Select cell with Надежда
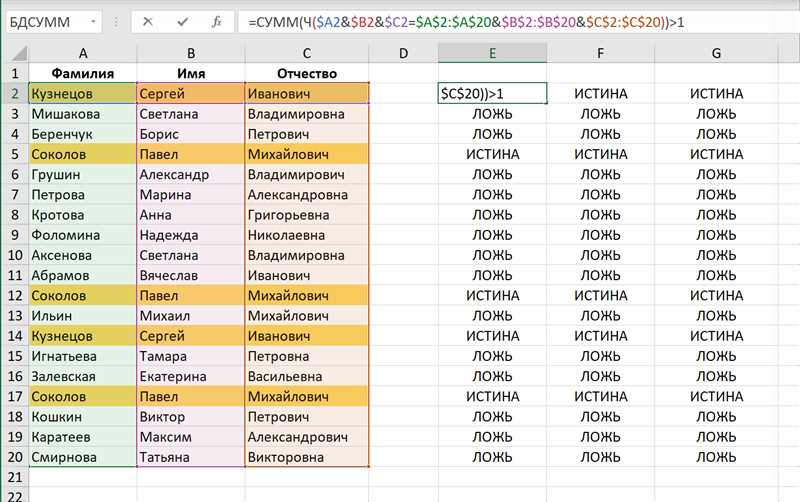800x502 pixels. click(x=191, y=235)
